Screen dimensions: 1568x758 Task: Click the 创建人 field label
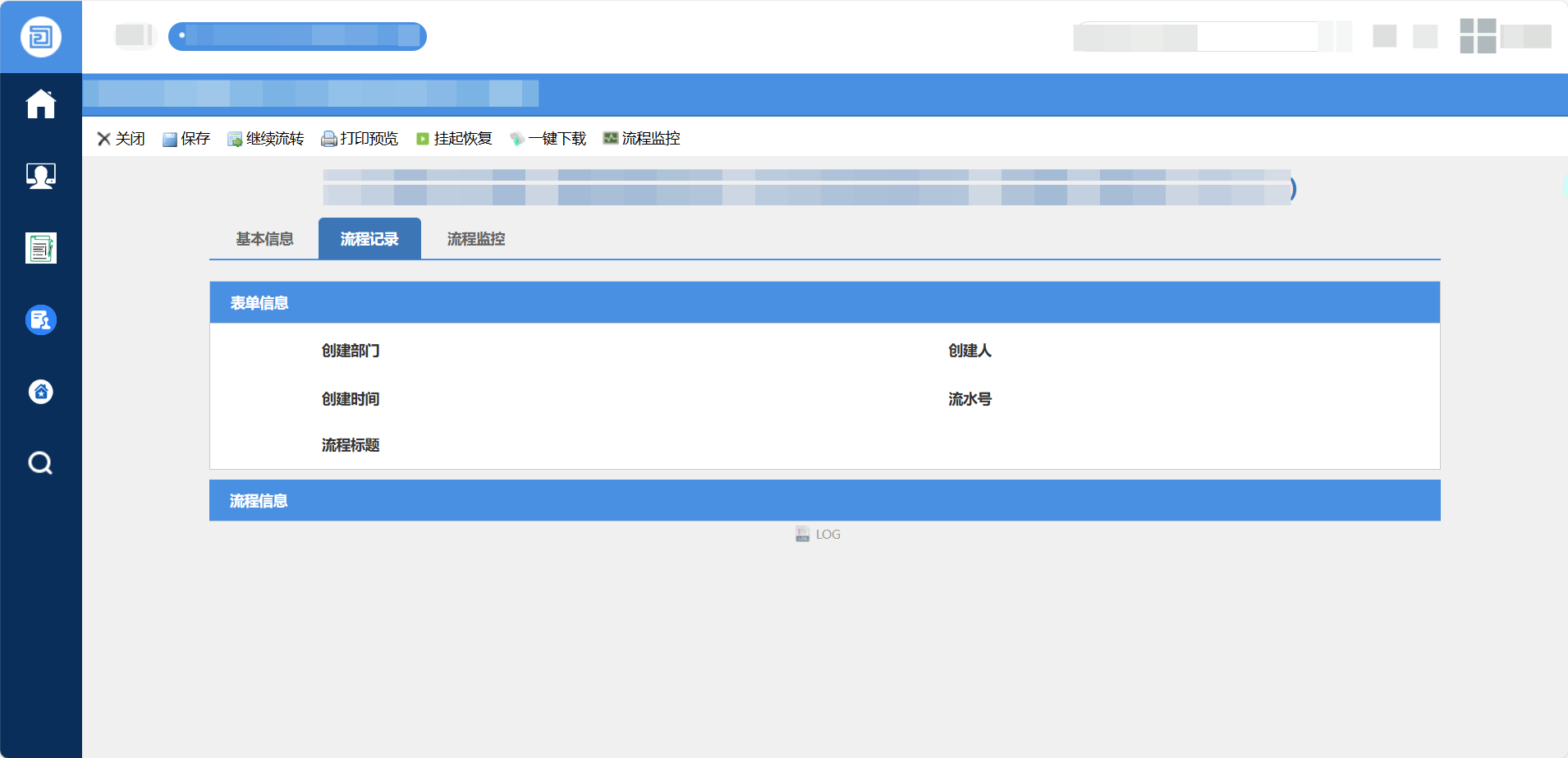coord(970,351)
